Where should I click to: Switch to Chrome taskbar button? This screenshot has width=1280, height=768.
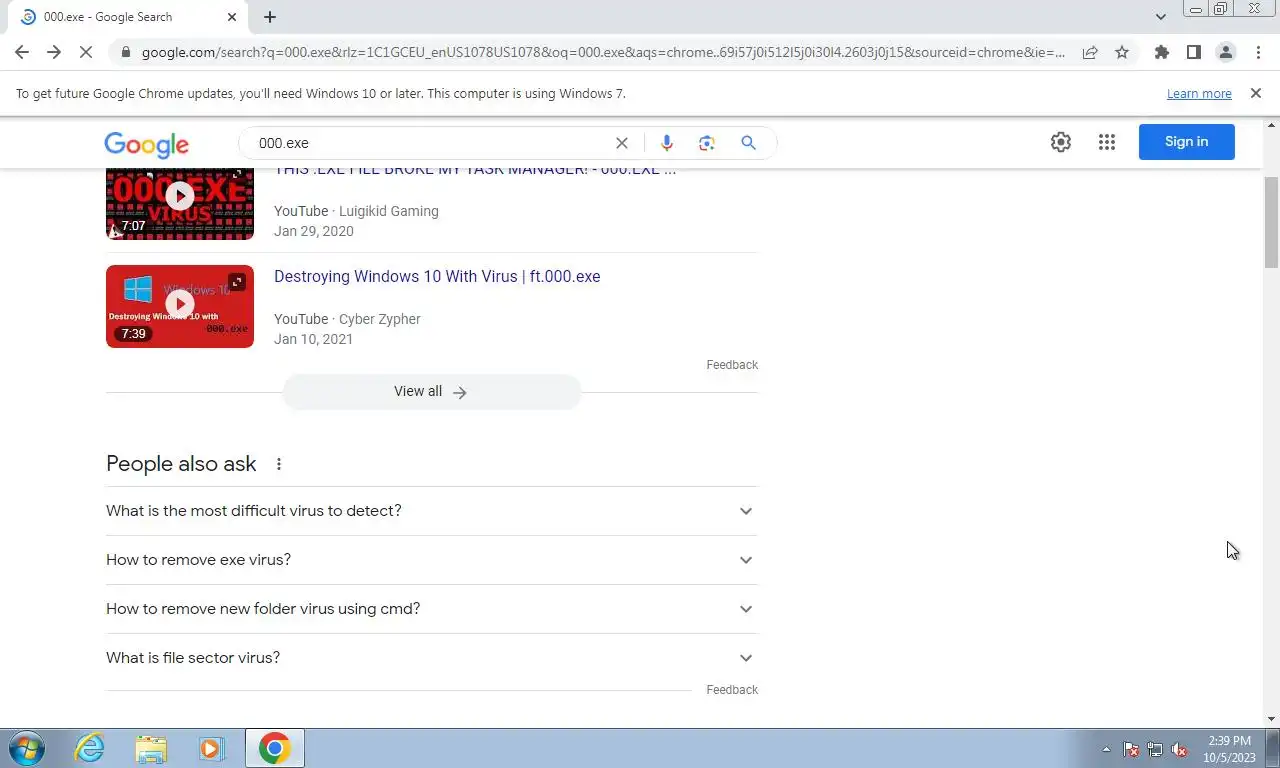point(274,748)
